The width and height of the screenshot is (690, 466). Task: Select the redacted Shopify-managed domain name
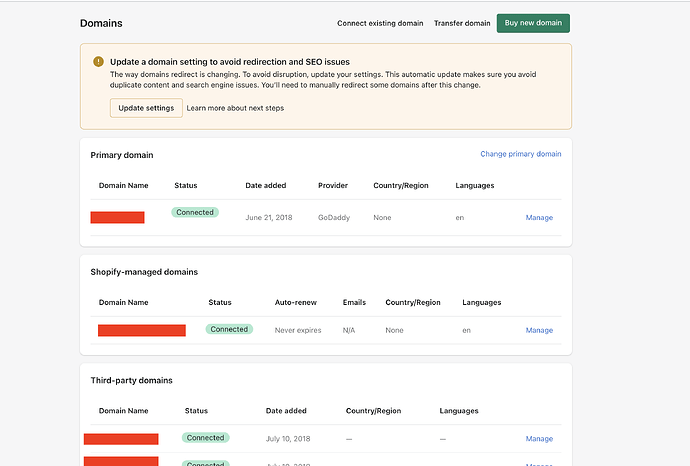(141, 330)
